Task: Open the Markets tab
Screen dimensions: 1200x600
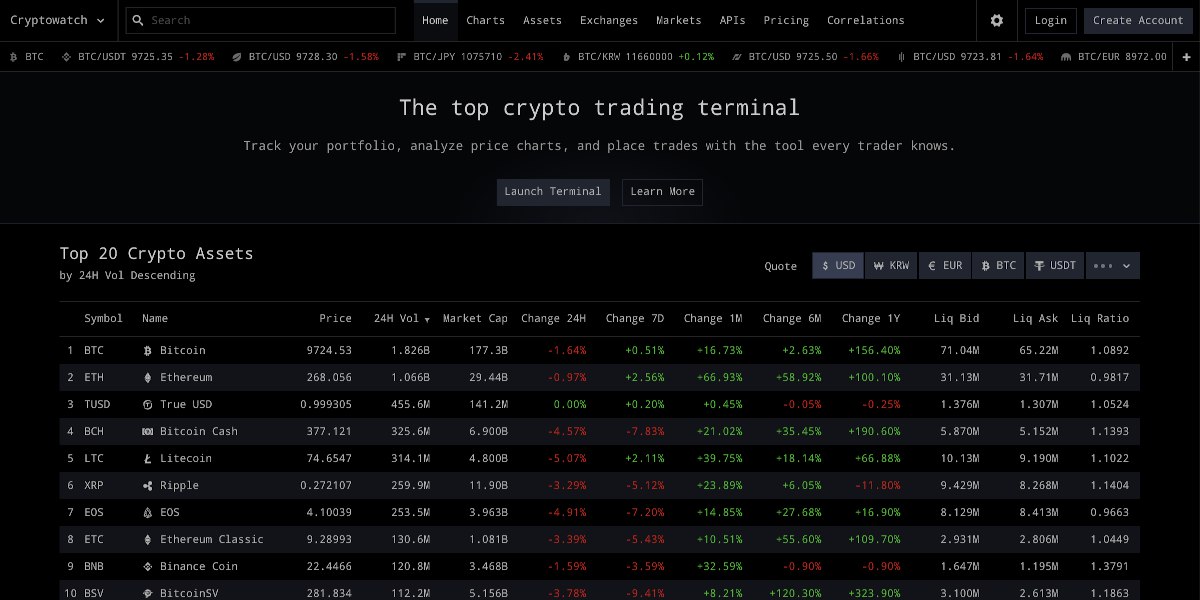Action: (679, 20)
